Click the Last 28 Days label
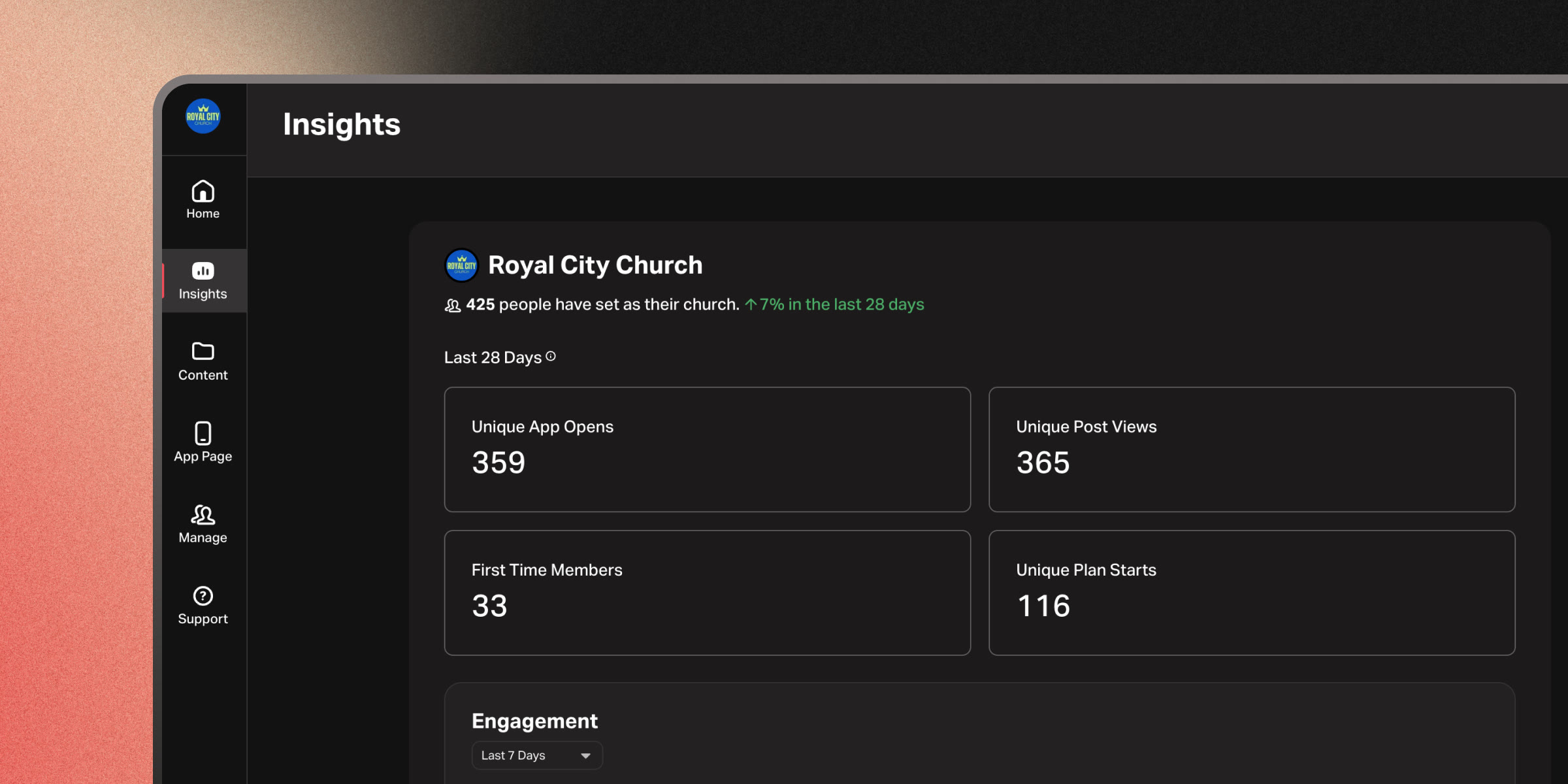 click(x=493, y=357)
